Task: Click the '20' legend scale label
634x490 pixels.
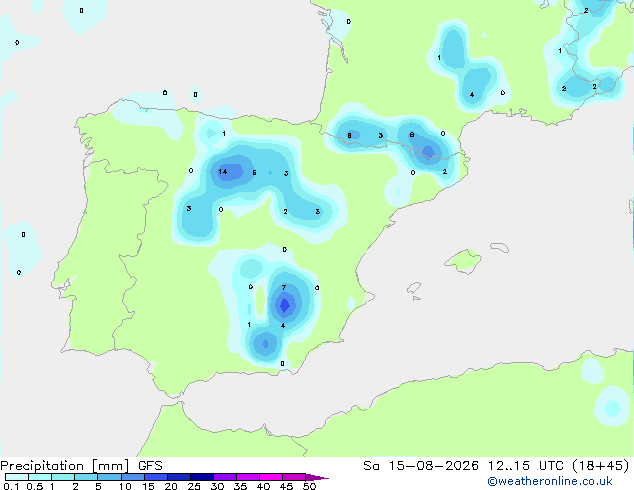Action: click(171, 486)
